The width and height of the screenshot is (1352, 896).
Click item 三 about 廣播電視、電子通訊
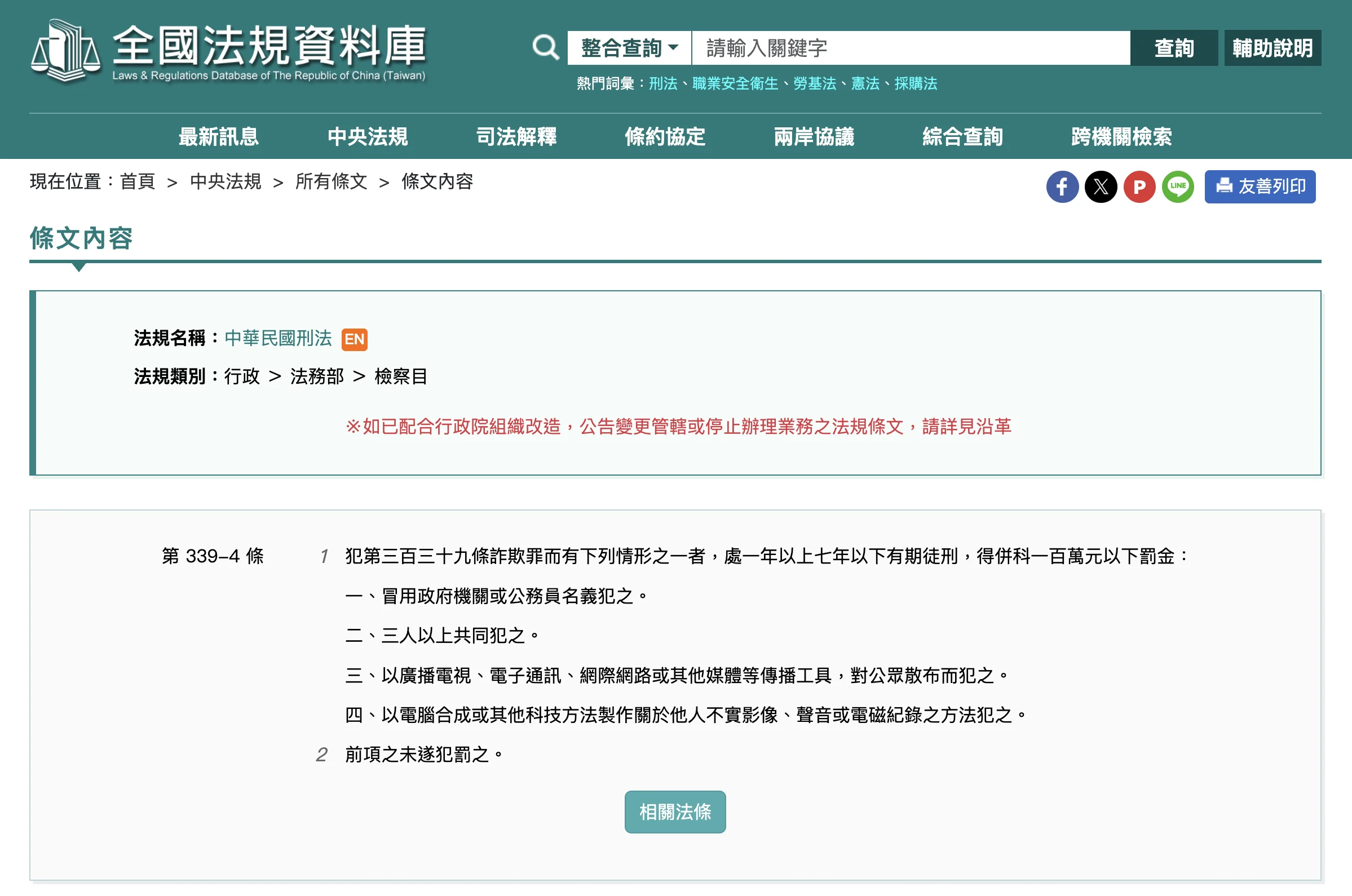(677, 676)
